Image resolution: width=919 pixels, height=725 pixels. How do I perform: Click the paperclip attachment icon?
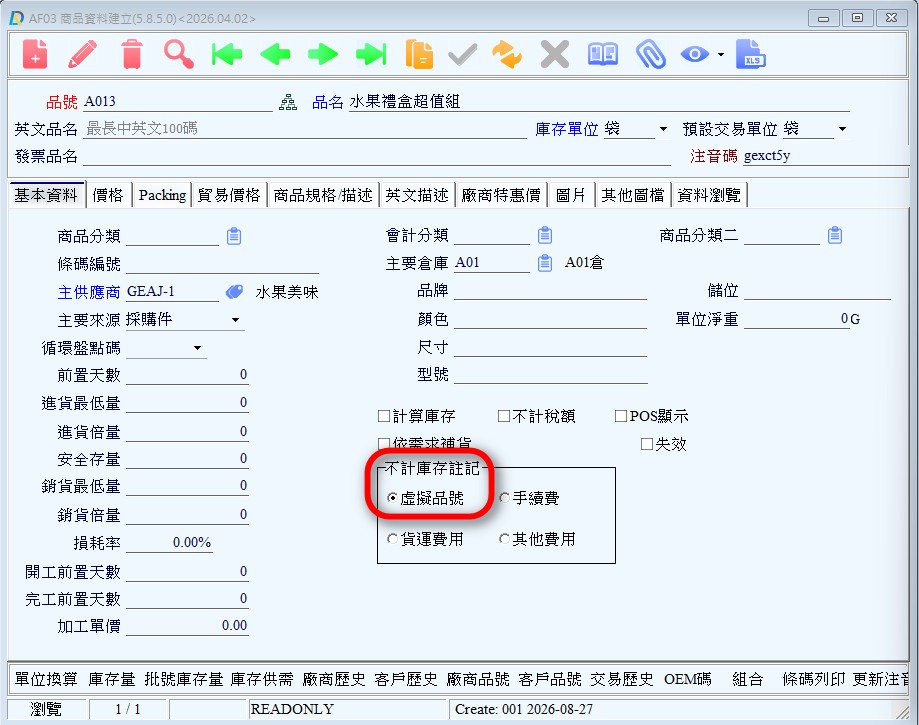(x=651, y=55)
